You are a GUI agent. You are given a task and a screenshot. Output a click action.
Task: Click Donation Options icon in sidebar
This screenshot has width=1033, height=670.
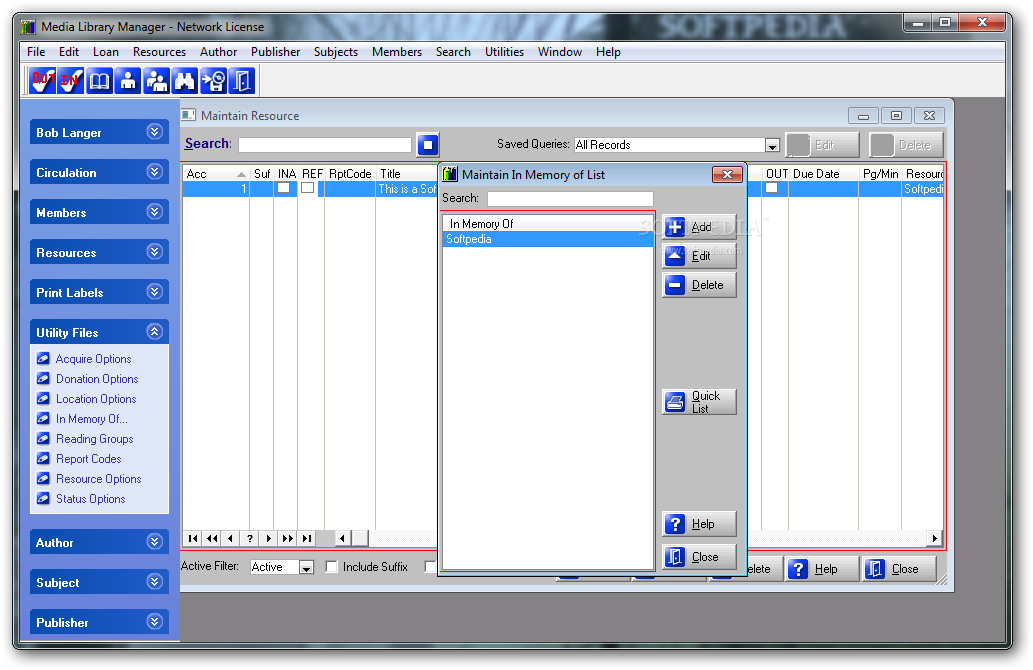[43, 378]
